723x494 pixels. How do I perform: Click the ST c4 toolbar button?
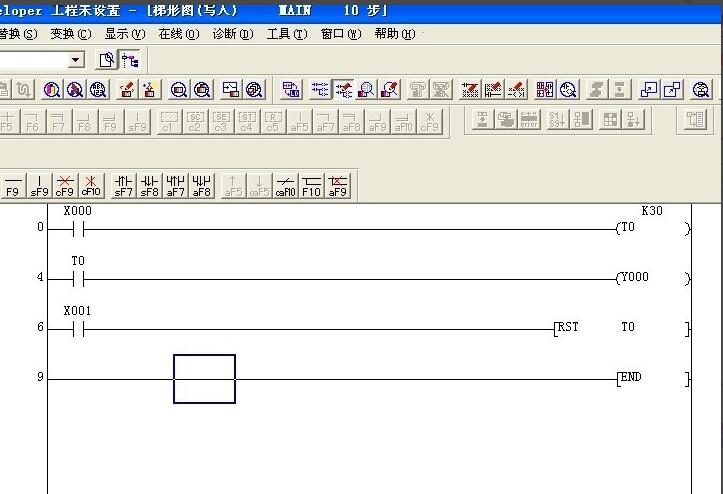coord(247,122)
